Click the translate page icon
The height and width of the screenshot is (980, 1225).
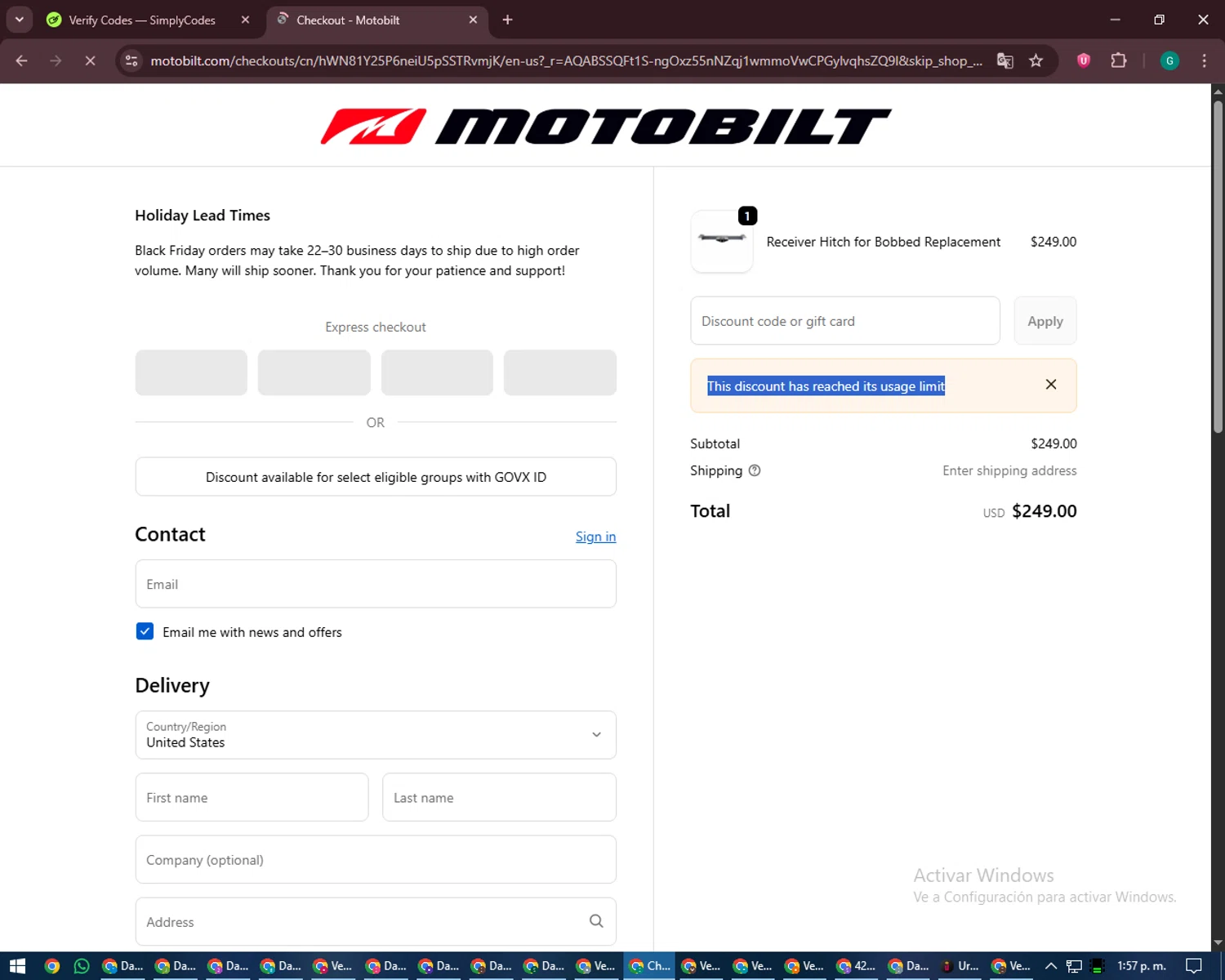point(1005,60)
